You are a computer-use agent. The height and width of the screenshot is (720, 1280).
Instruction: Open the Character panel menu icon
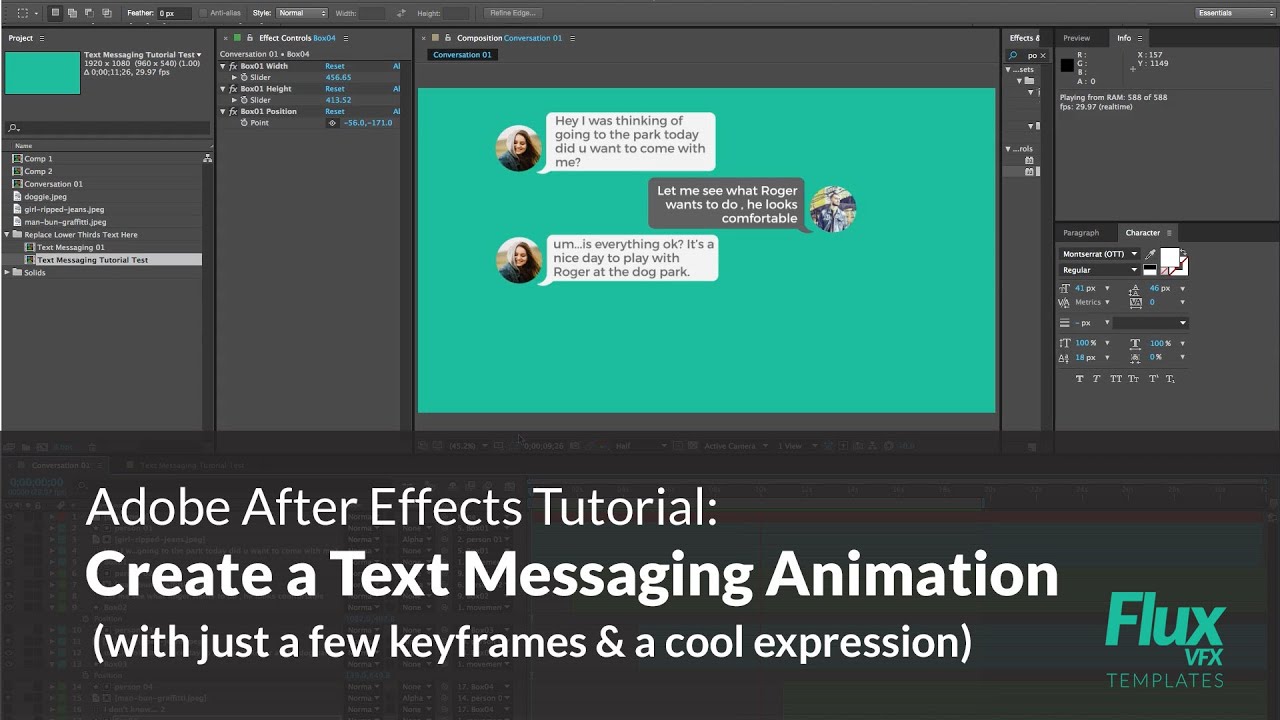pos(1169,233)
